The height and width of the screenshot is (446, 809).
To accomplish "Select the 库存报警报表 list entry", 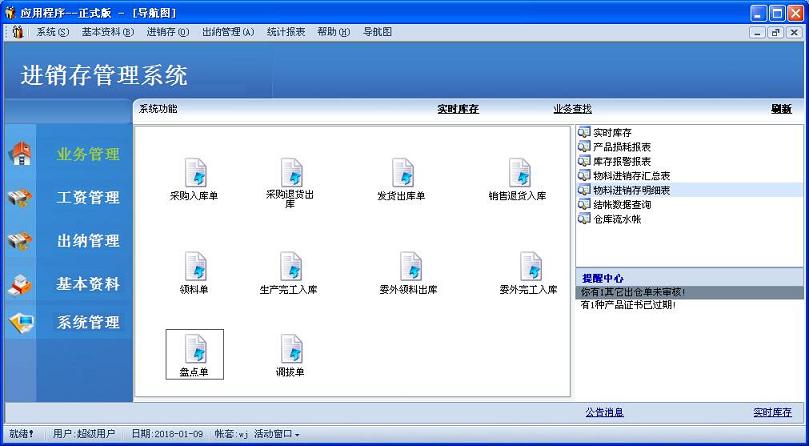I will tap(622, 161).
